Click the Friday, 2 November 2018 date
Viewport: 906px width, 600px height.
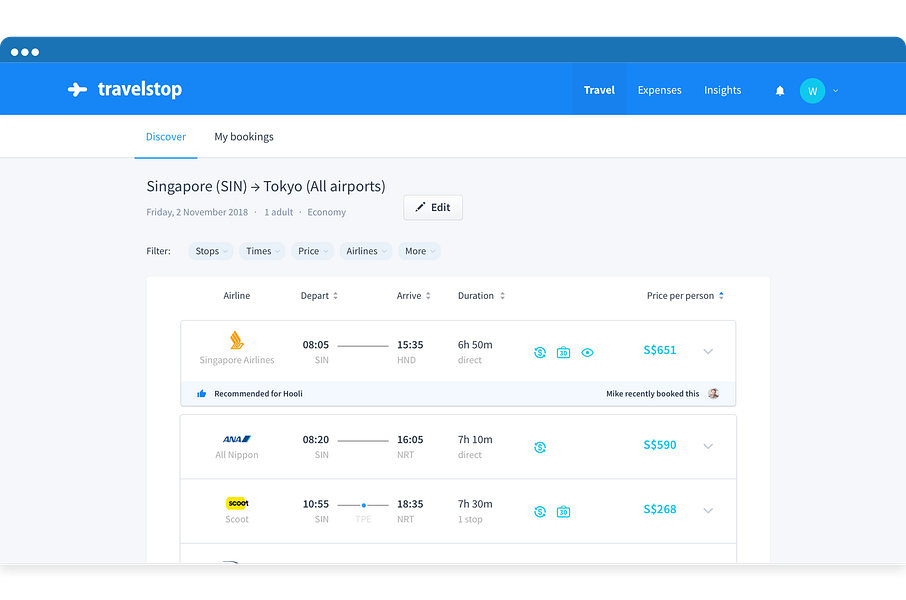click(197, 212)
